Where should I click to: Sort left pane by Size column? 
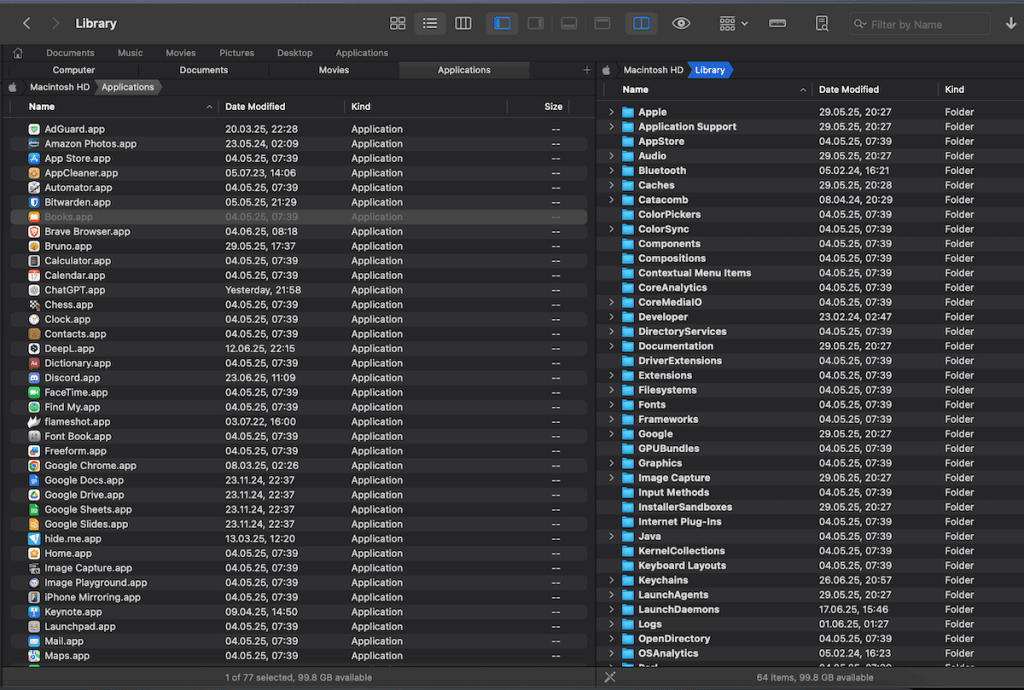coord(553,106)
